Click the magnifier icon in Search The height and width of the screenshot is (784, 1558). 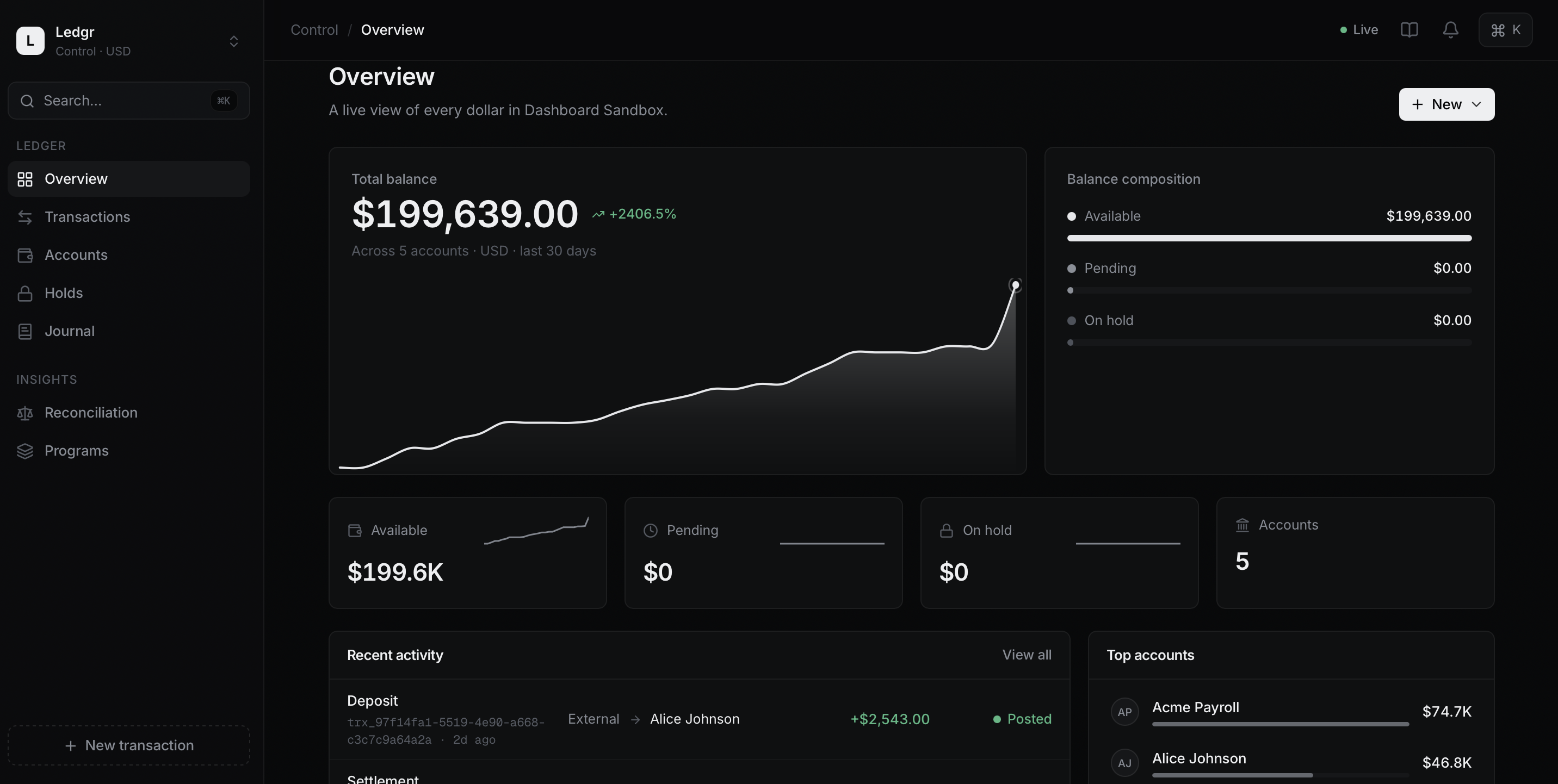pos(27,101)
